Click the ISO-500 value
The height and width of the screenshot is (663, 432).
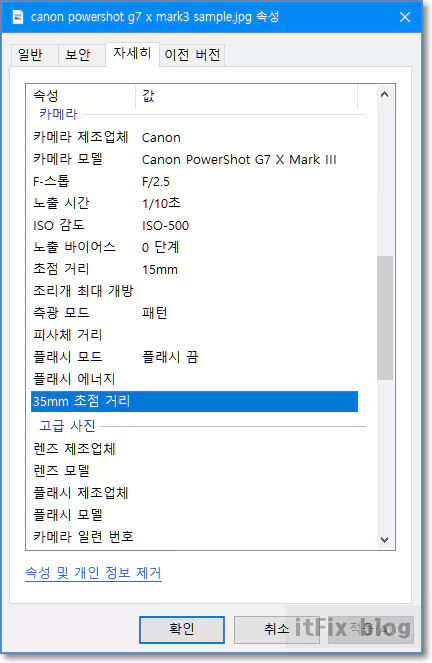(165, 226)
